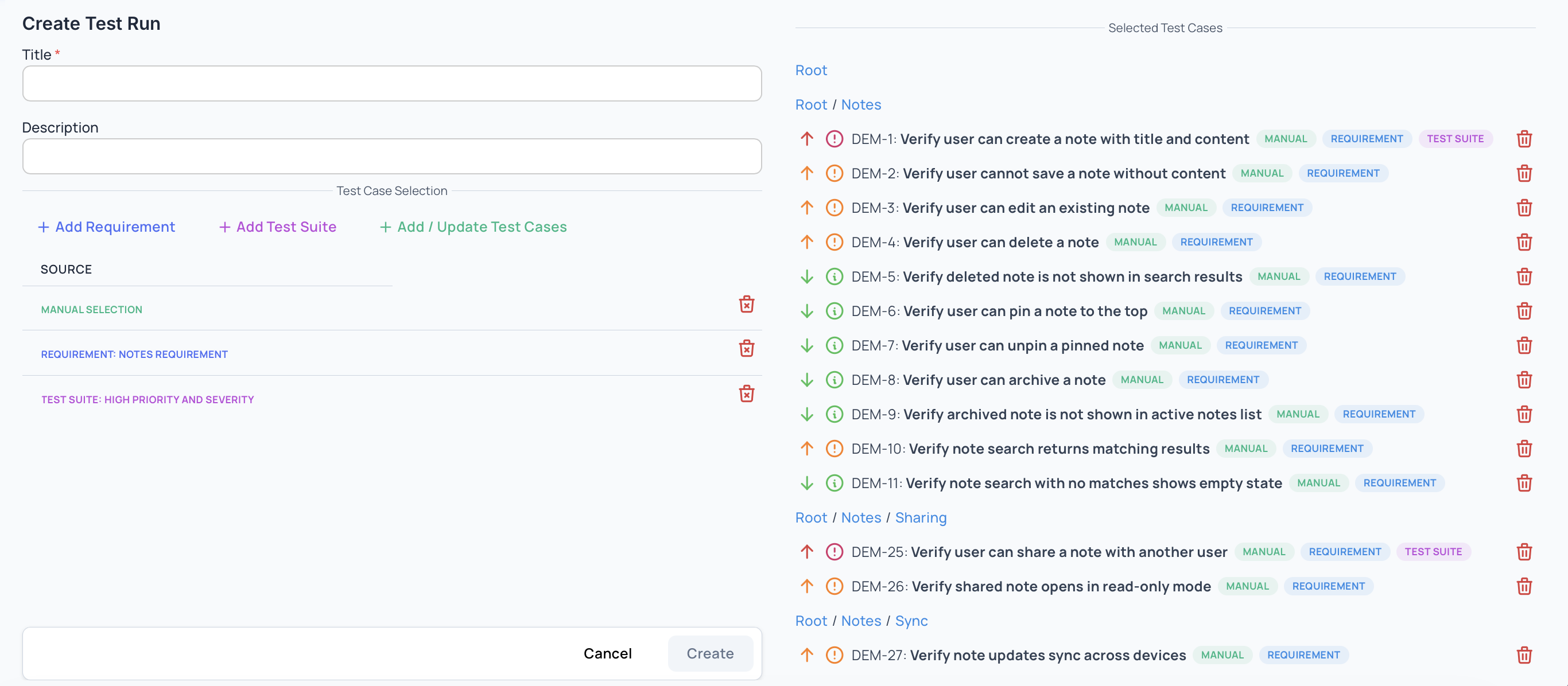Remove DEM-1 test case using its trash icon
Viewport: 1568px width, 686px height.
point(1525,139)
